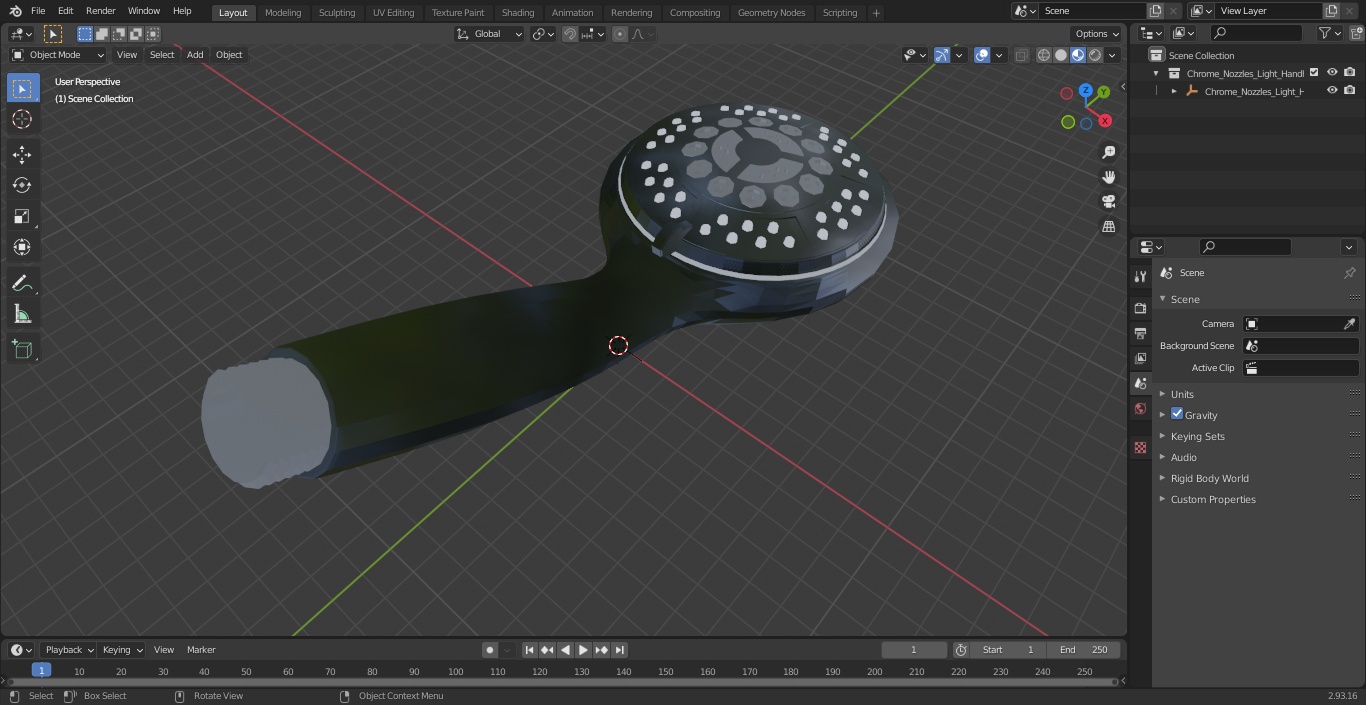The height and width of the screenshot is (705, 1366).
Task: Activate the Scale tool
Action: pos(22,216)
